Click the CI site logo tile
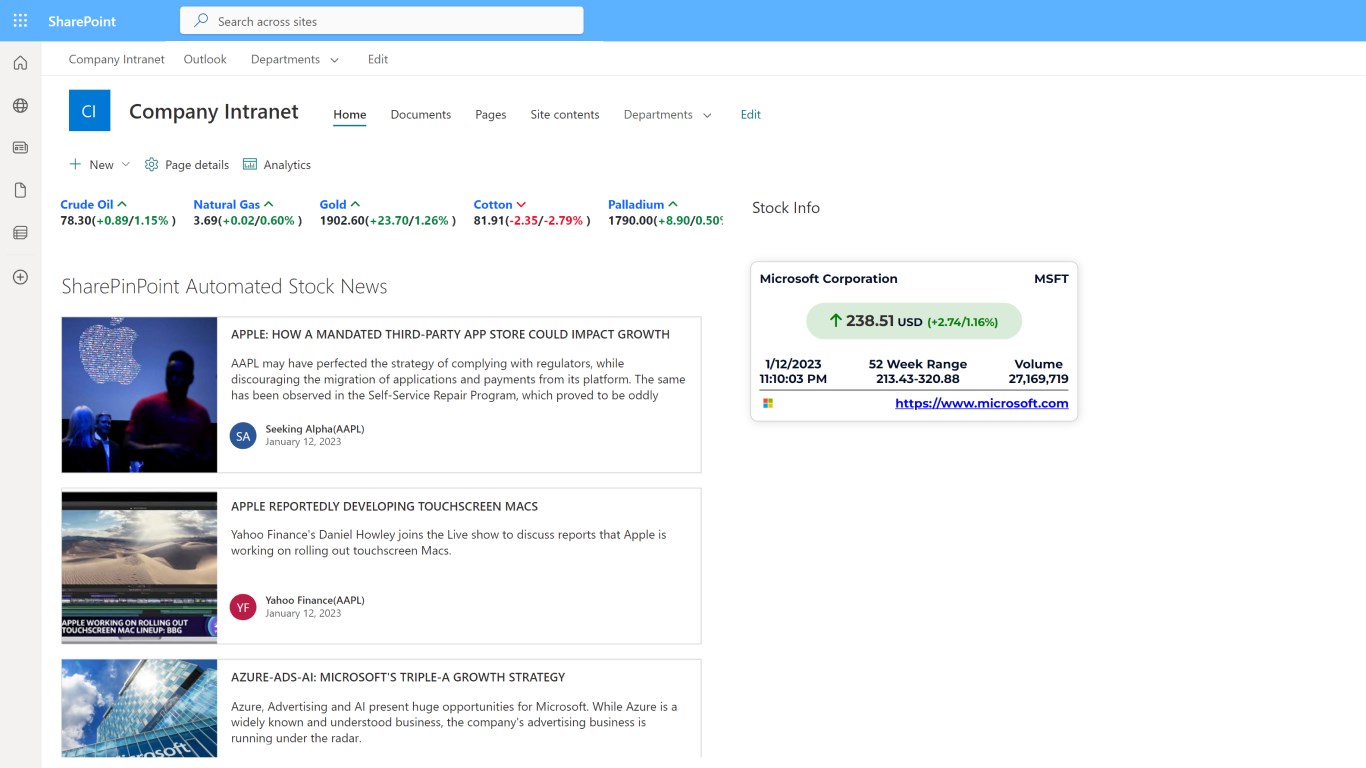Screen dimensions: 1366x768 point(89,111)
